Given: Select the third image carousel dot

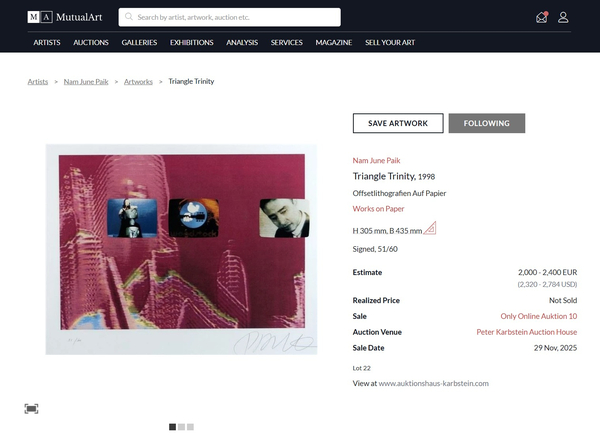Looking at the screenshot, I should click(190, 427).
